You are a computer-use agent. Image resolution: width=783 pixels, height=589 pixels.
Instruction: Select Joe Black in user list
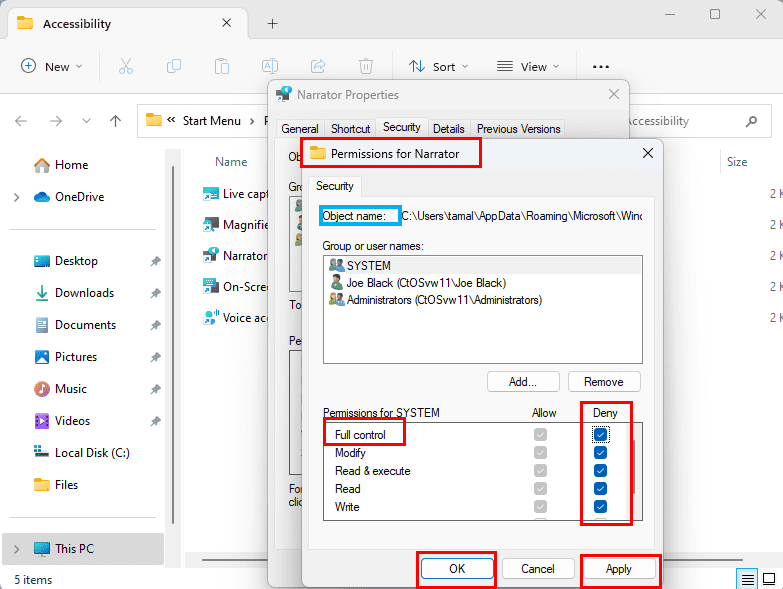pyautogui.click(x=425, y=283)
